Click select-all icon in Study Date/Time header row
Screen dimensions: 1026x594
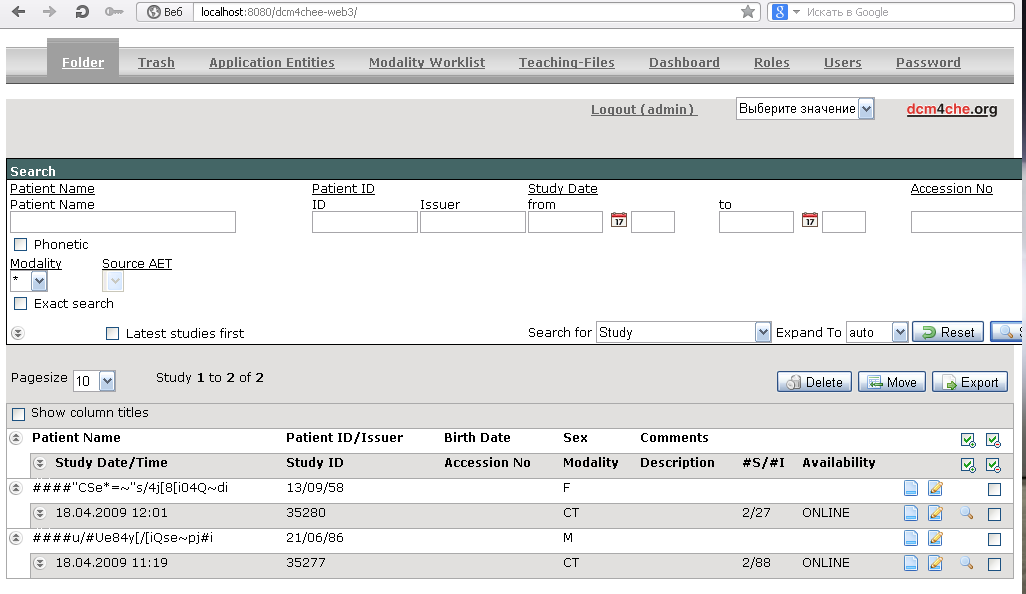968,465
